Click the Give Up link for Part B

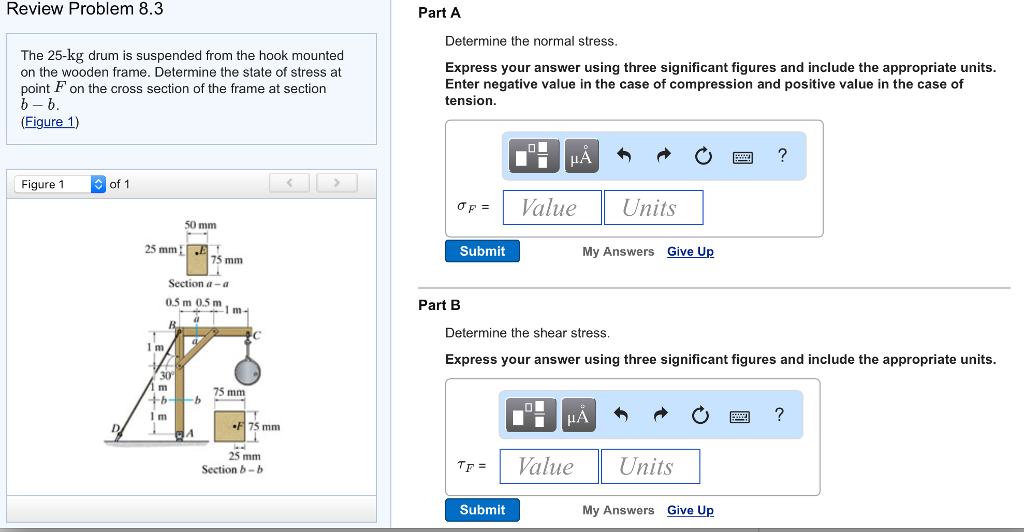(690, 510)
